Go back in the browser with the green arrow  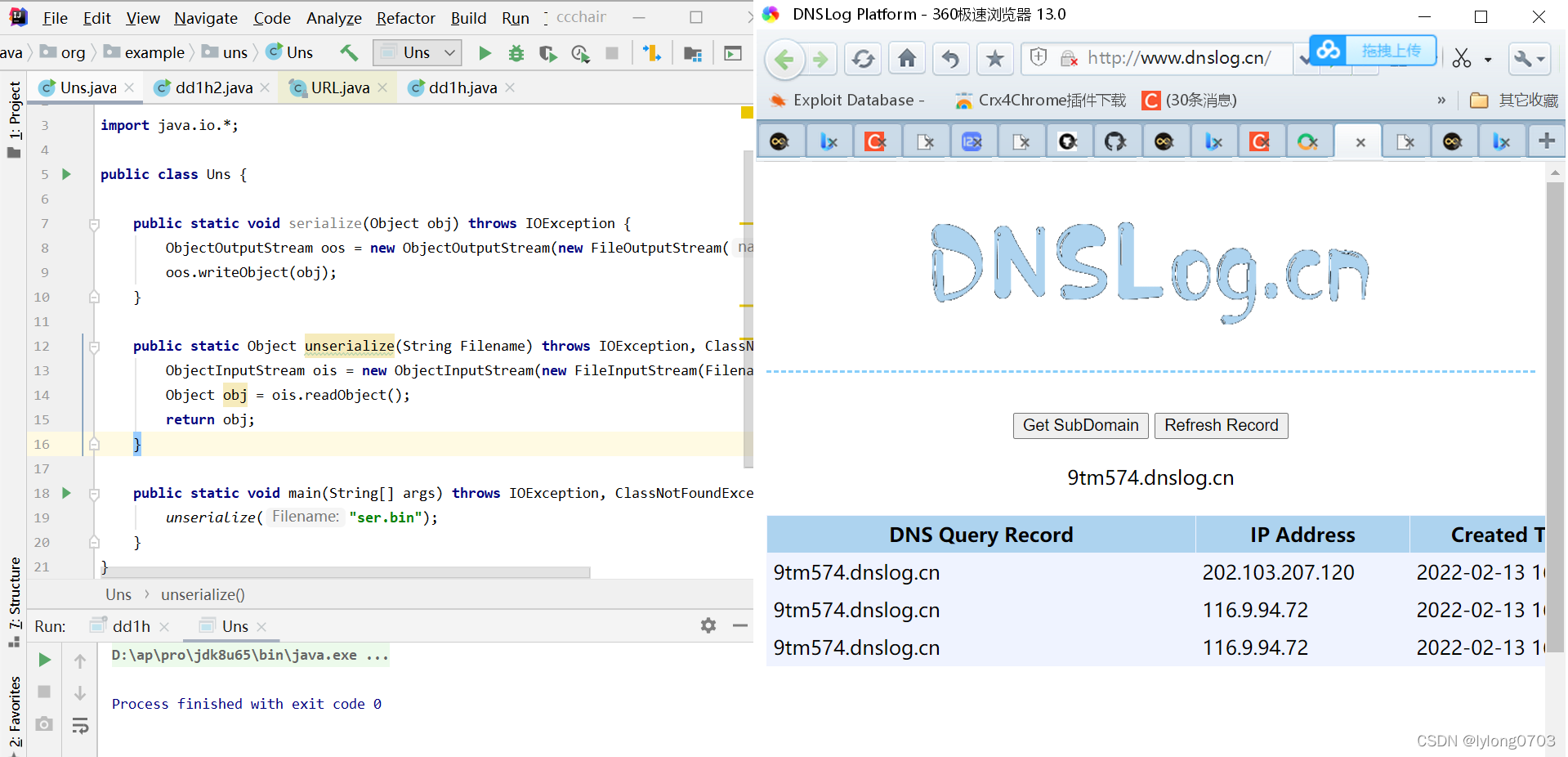click(784, 59)
